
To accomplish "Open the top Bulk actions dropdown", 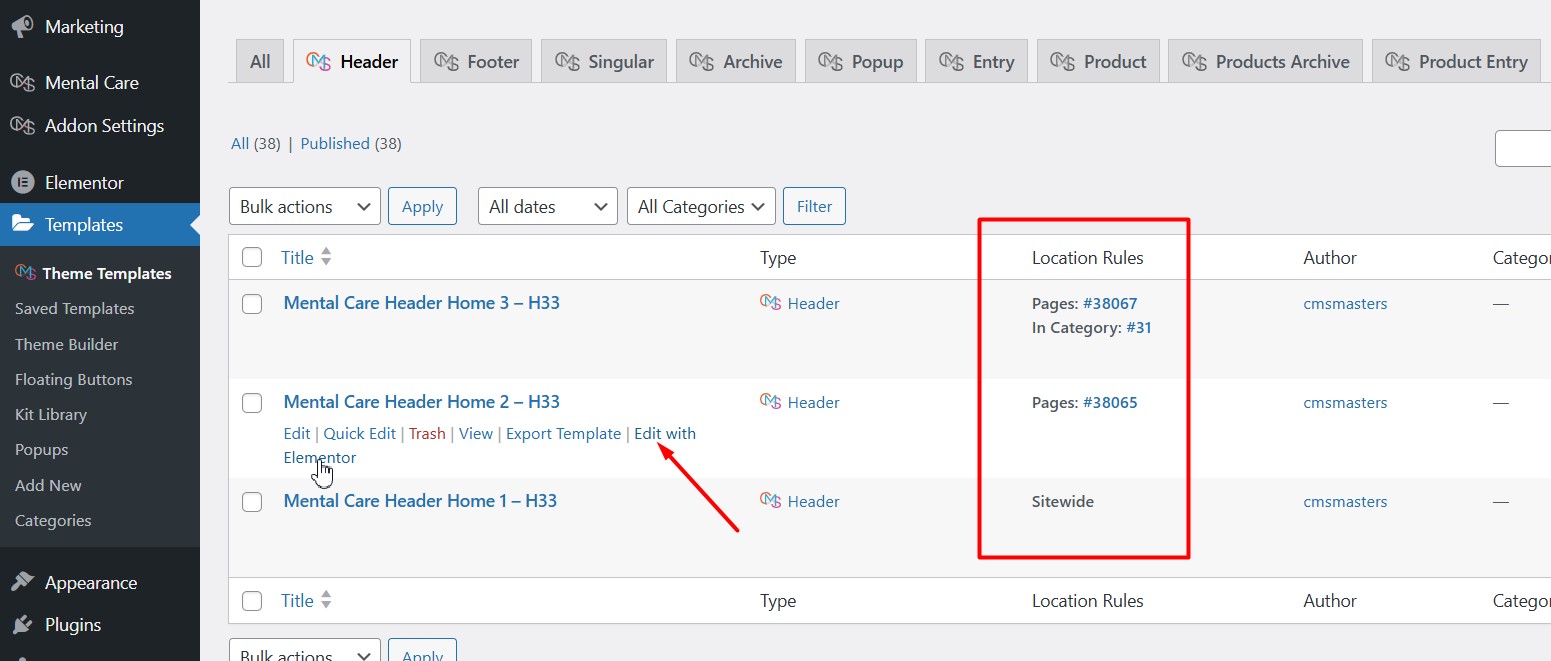I will pyautogui.click(x=305, y=206).
